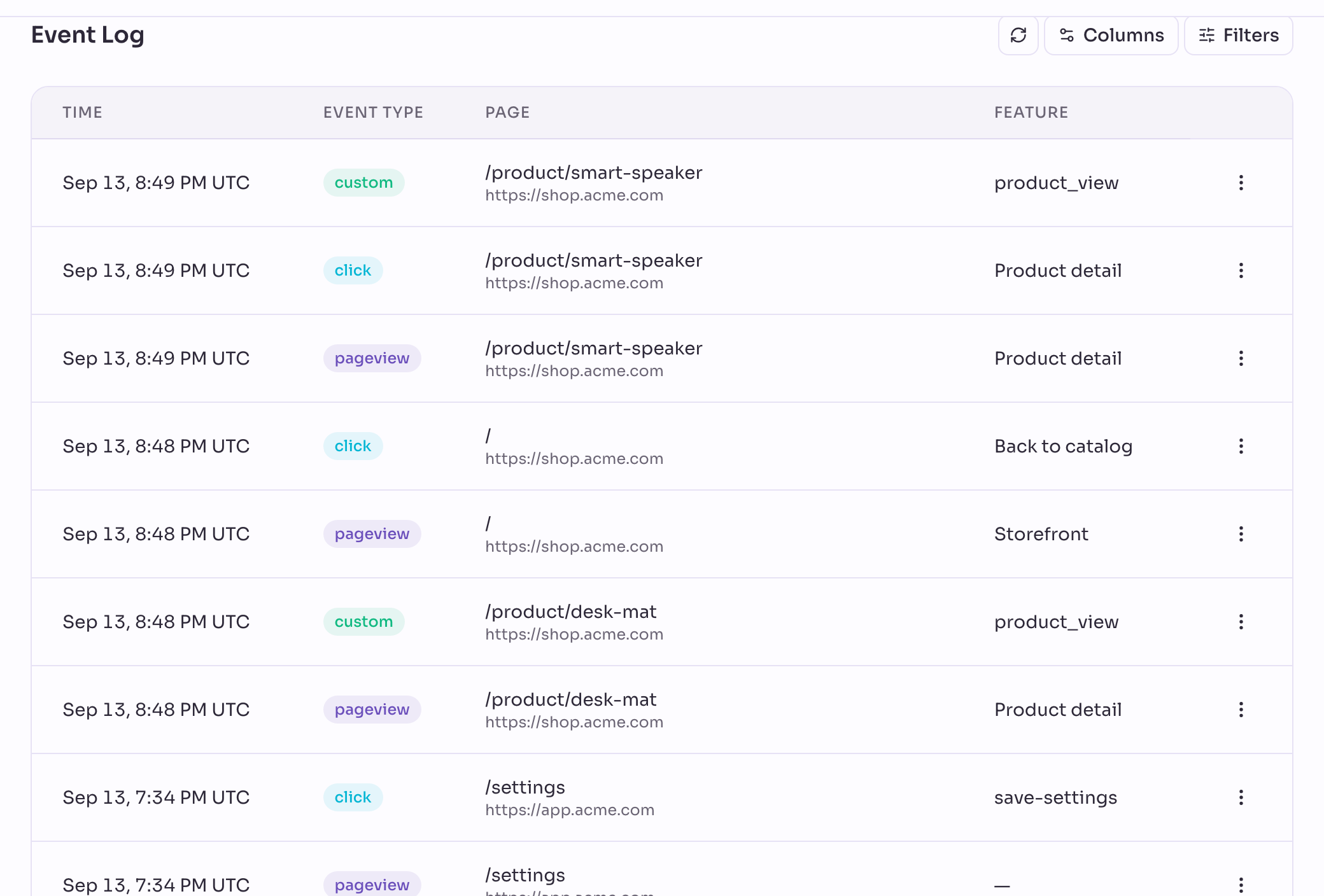1324x896 pixels.
Task: Click custom badge in smart-speaker row
Action: [x=363, y=183]
